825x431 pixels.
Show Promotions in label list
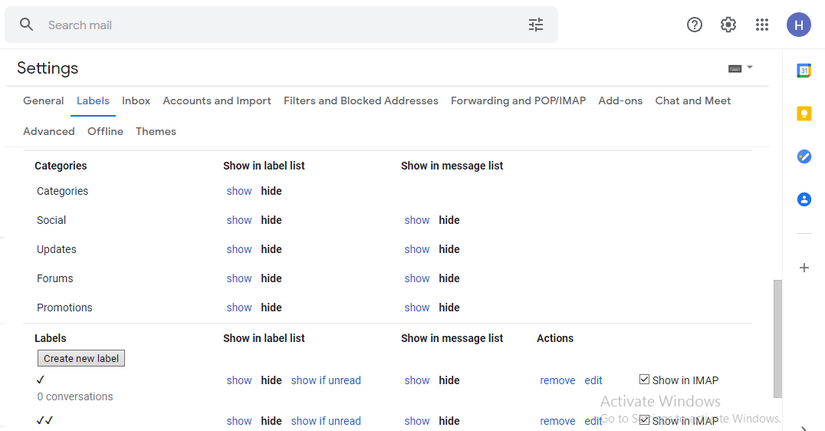(x=239, y=307)
